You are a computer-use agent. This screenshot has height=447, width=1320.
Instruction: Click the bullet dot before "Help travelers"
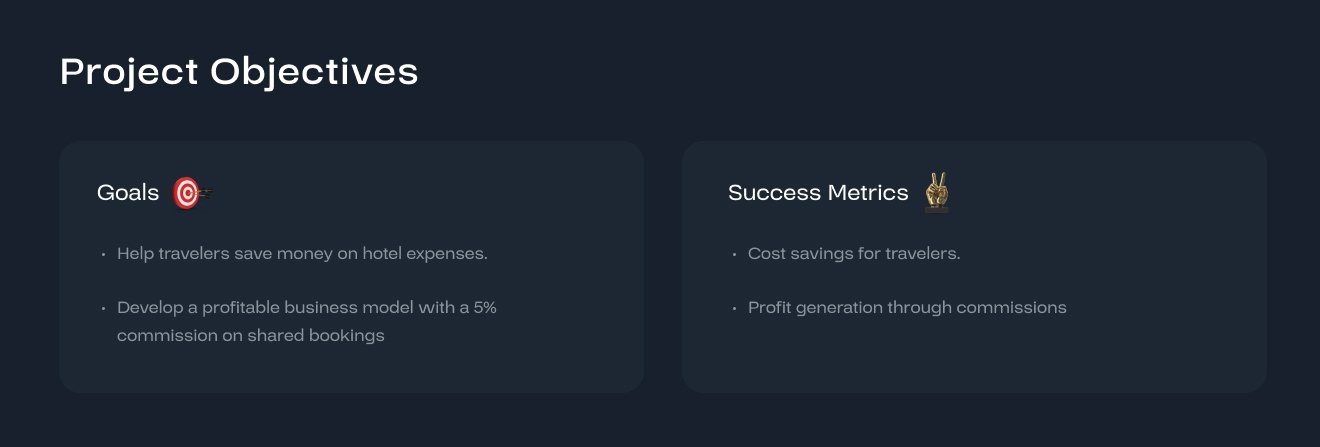pos(103,255)
